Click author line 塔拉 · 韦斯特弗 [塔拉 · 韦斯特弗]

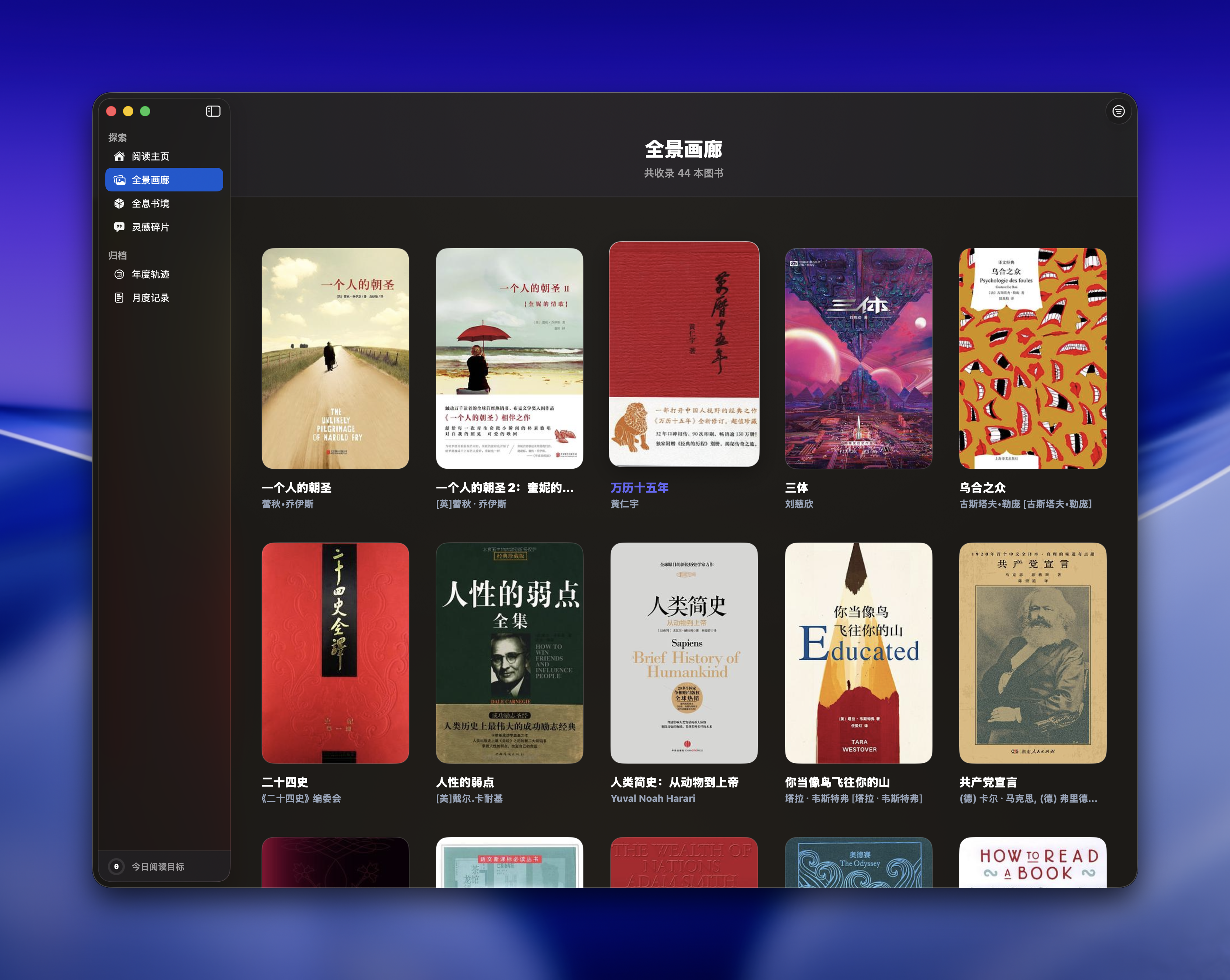pos(854,799)
